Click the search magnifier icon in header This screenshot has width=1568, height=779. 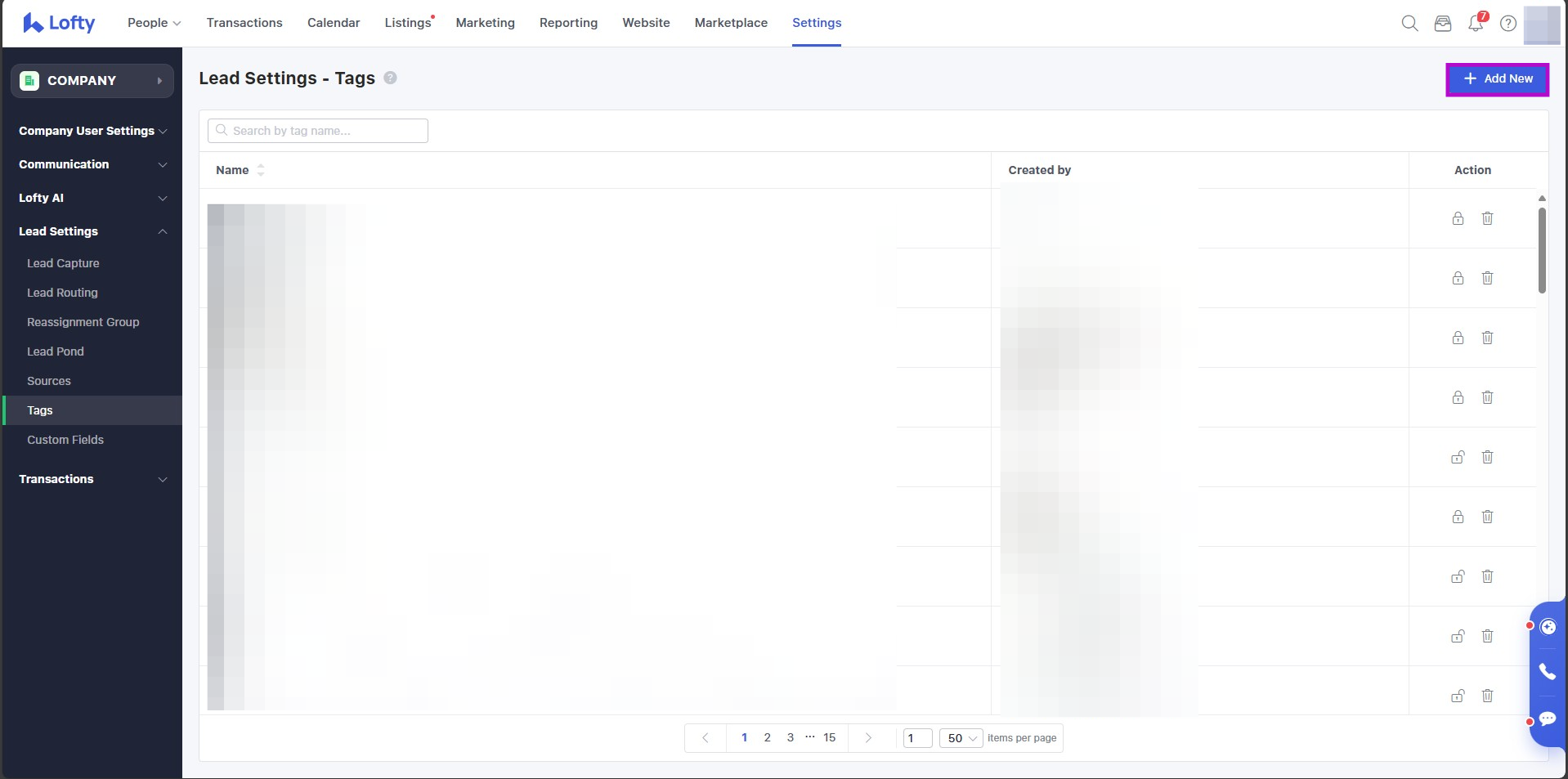point(1409,23)
